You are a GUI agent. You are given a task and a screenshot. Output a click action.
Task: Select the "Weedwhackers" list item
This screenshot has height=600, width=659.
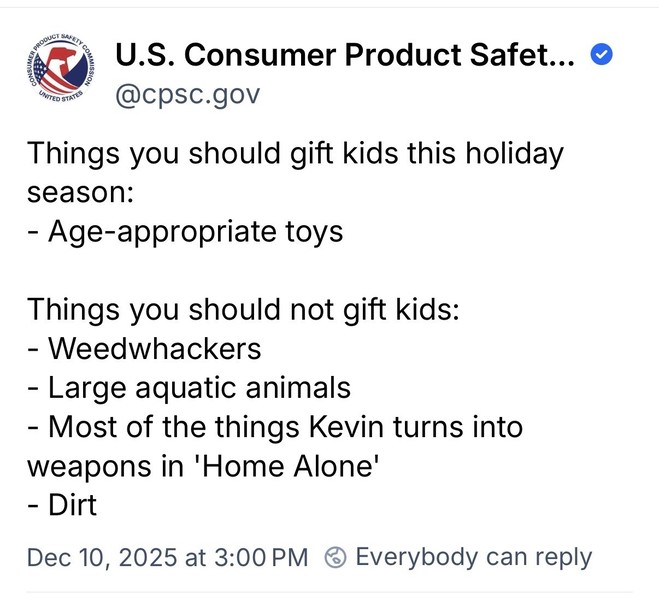click(145, 348)
